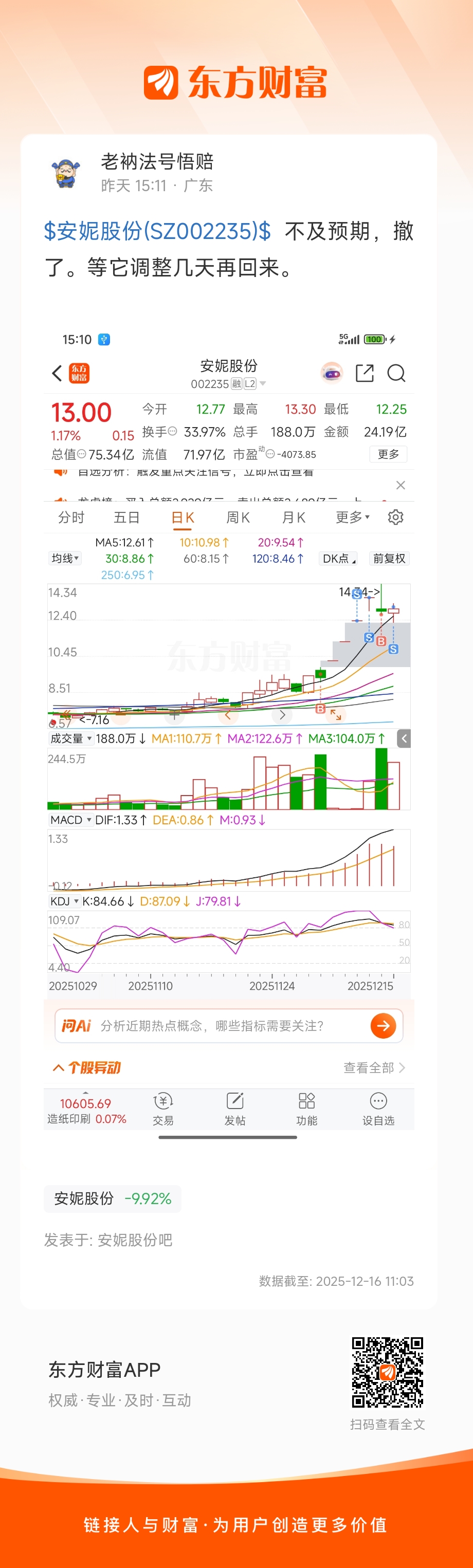This screenshot has width=473, height=1568.
Task: Tap the DIF:1.33 MACD value
Action: (120, 820)
